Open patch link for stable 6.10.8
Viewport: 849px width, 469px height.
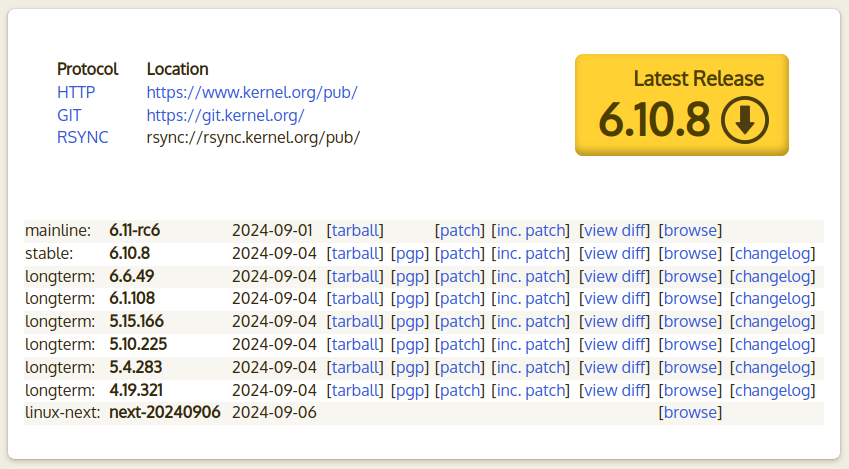(460, 253)
